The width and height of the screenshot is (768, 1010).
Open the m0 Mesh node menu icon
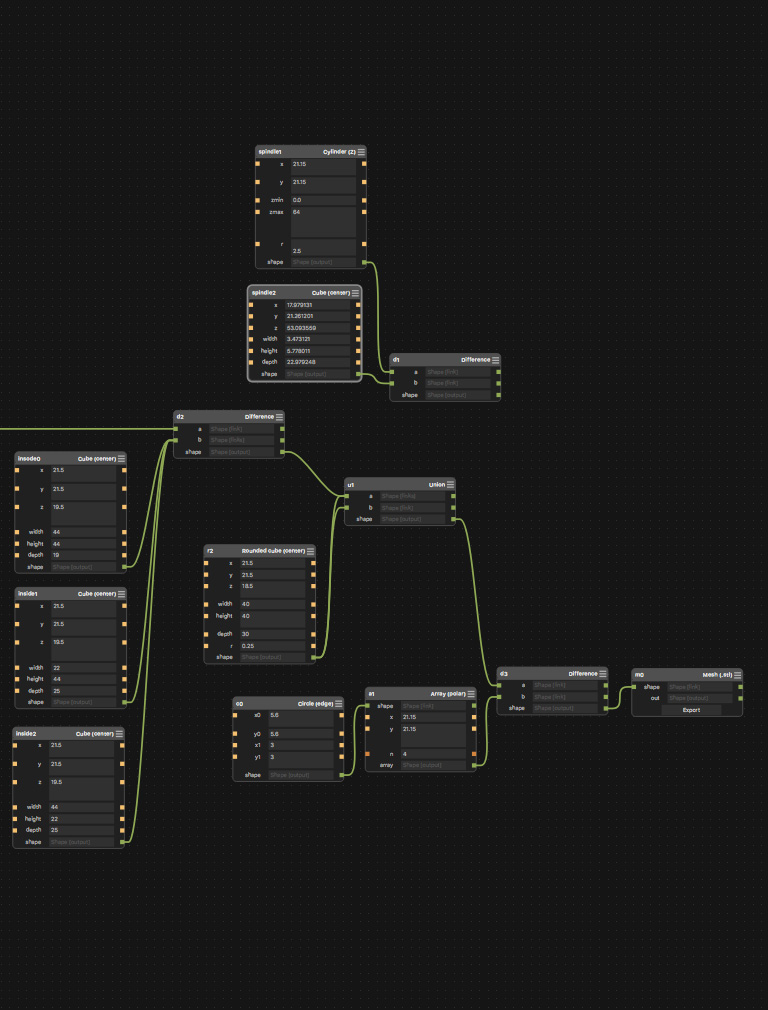coord(737,675)
